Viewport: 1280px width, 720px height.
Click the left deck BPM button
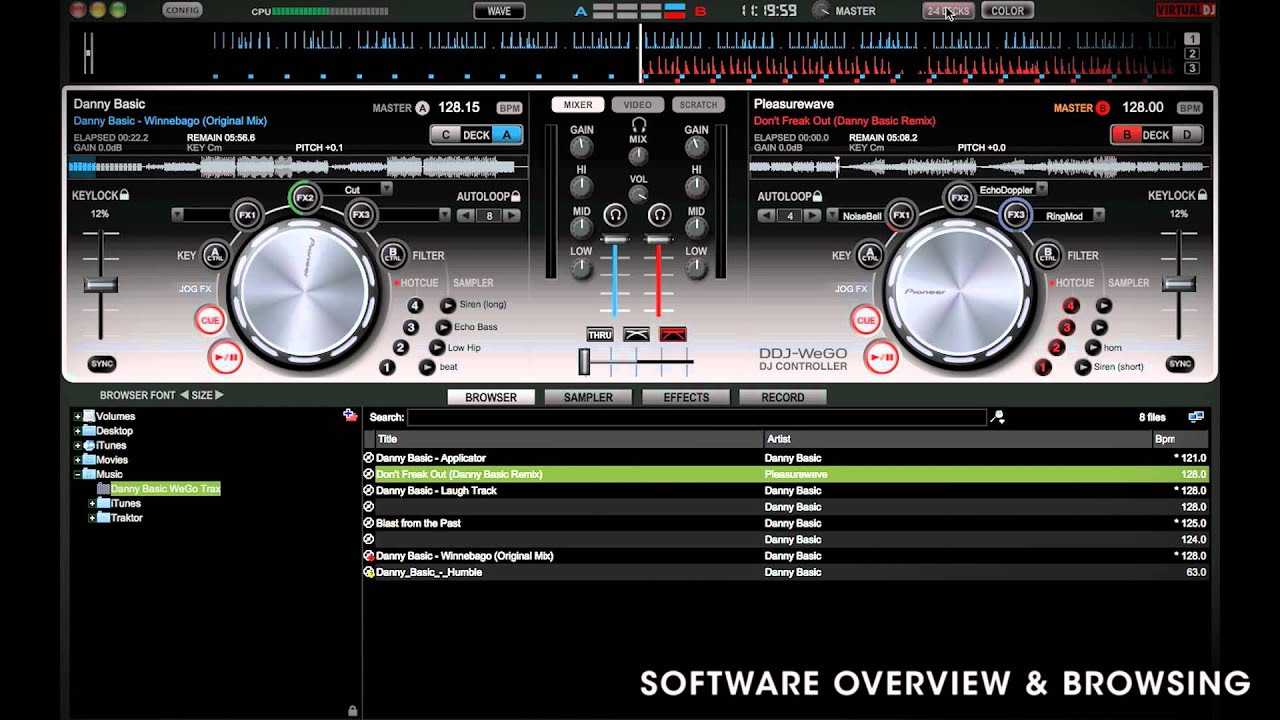tap(510, 108)
